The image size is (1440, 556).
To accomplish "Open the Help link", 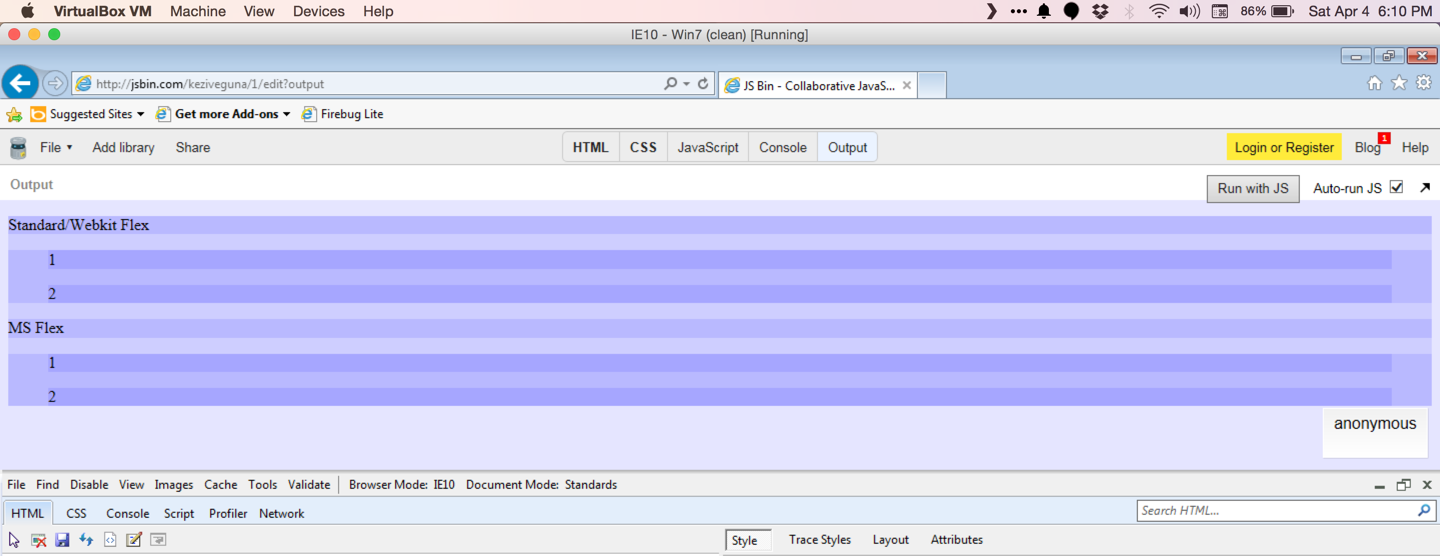I will [x=1415, y=147].
